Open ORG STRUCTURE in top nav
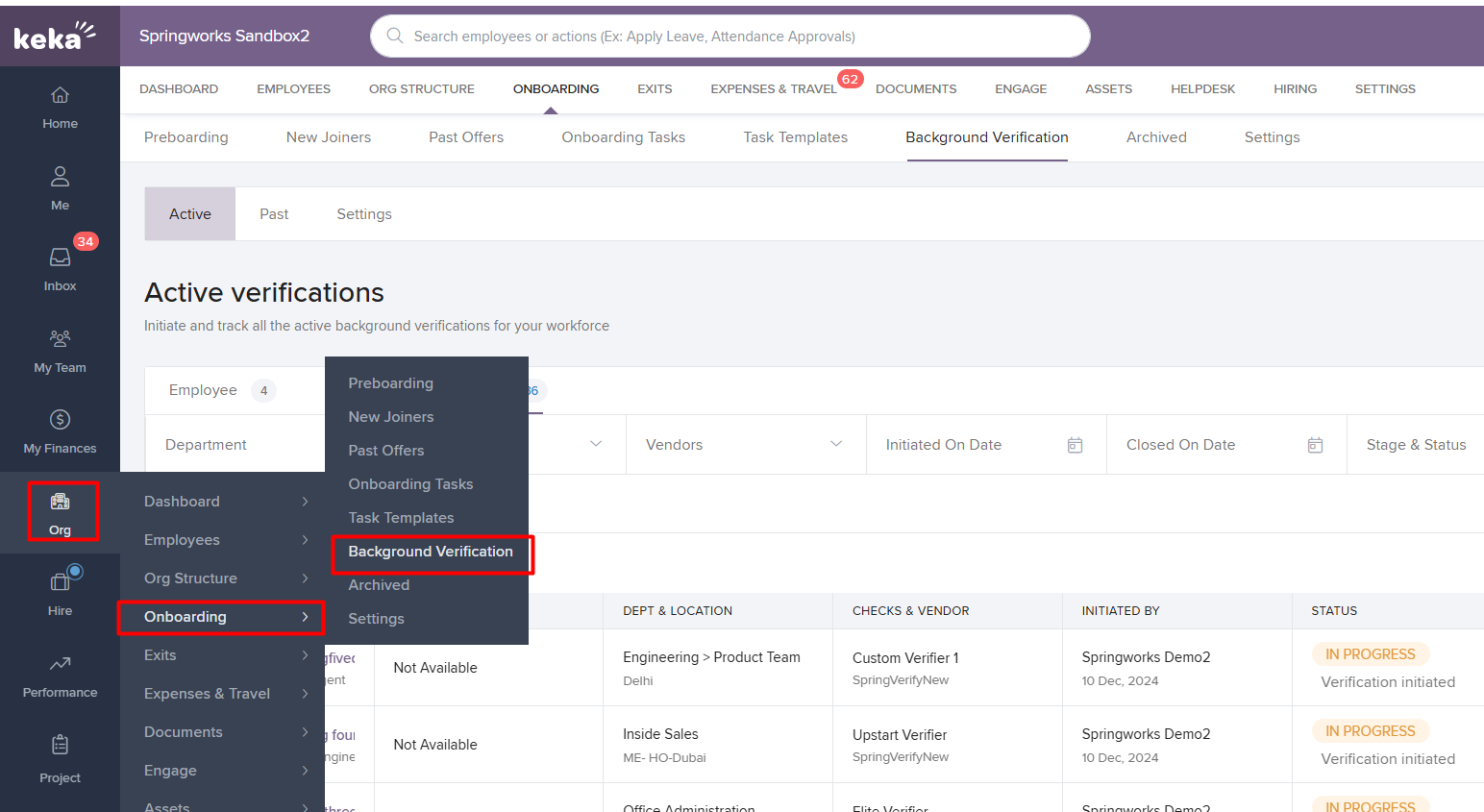This screenshot has height=812, width=1484. tap(422, 88)
